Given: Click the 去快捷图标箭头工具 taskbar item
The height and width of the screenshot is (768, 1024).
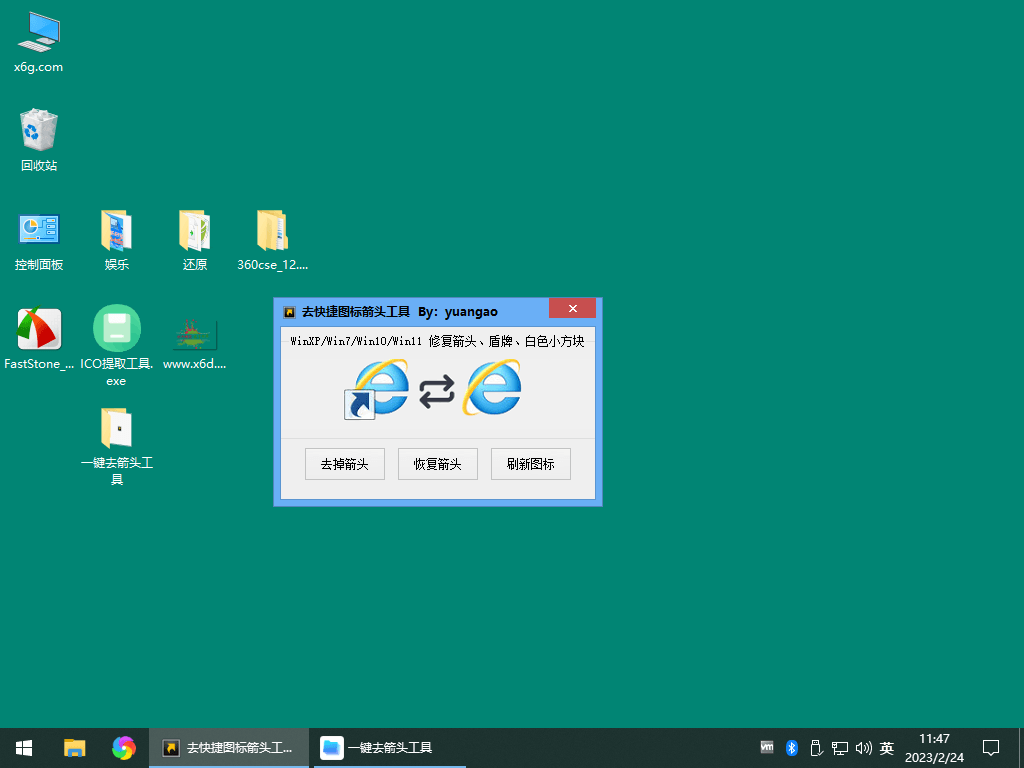Looking at the screenshot, I should pyautogui.click(x=229, y=747).
